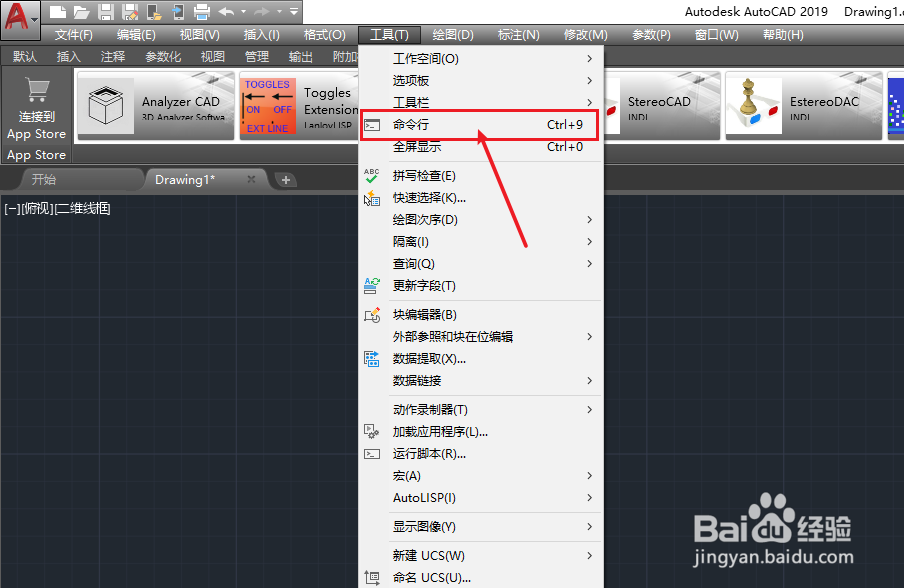Expand the 数据链接 submenu
904x588 pixels.
[x=481, y=380]
